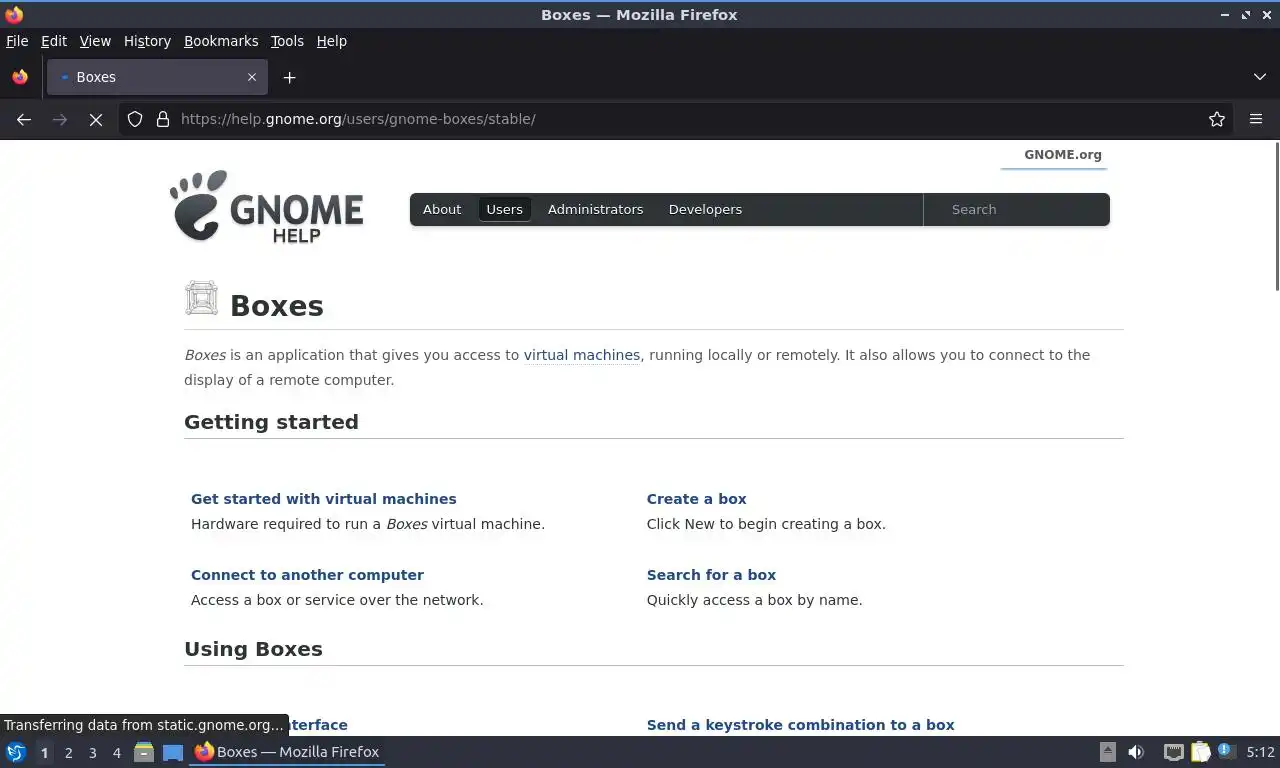The height and width of the screenshot is (768, 1280).
Task: View site padlock security information
Action: point(163,119)
